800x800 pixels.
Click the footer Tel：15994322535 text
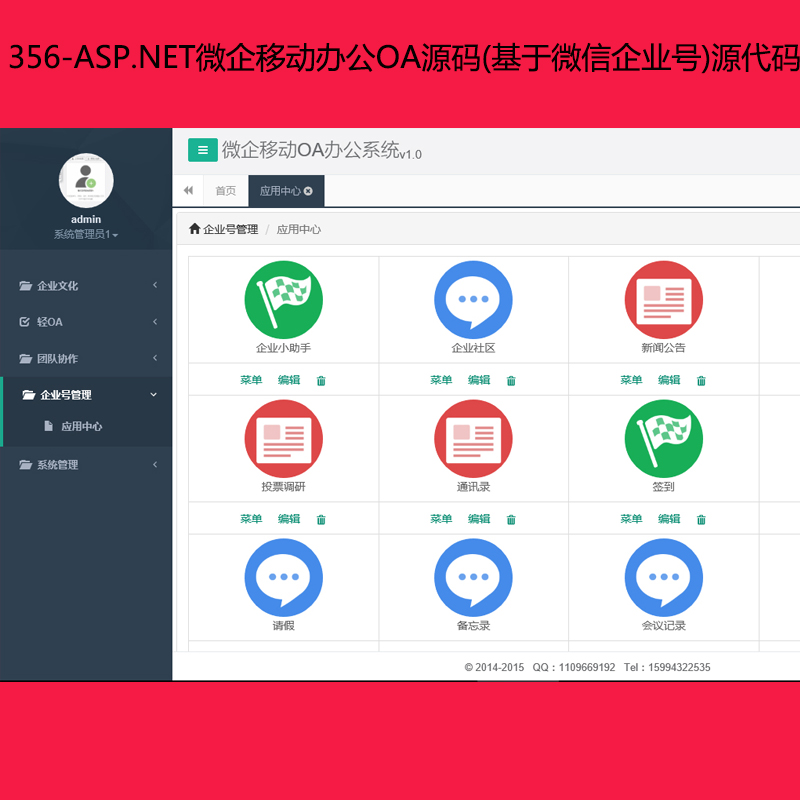coord(667,667)
